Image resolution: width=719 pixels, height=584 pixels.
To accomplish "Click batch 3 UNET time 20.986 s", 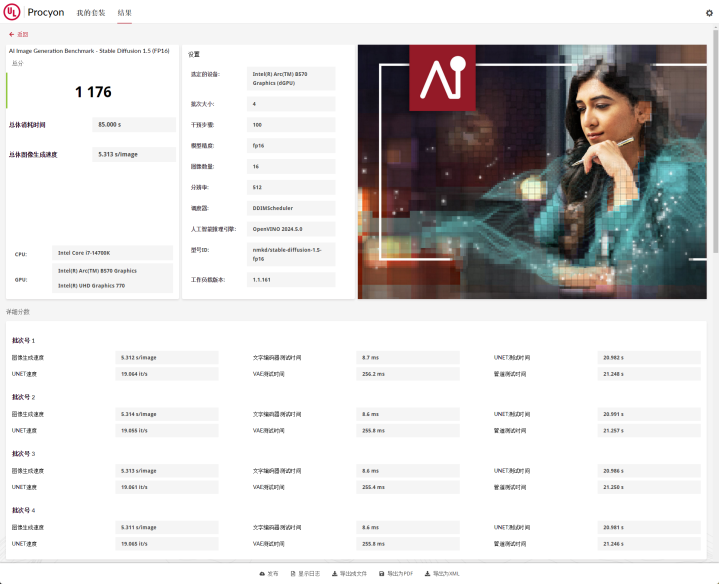I will pos(649,471).
